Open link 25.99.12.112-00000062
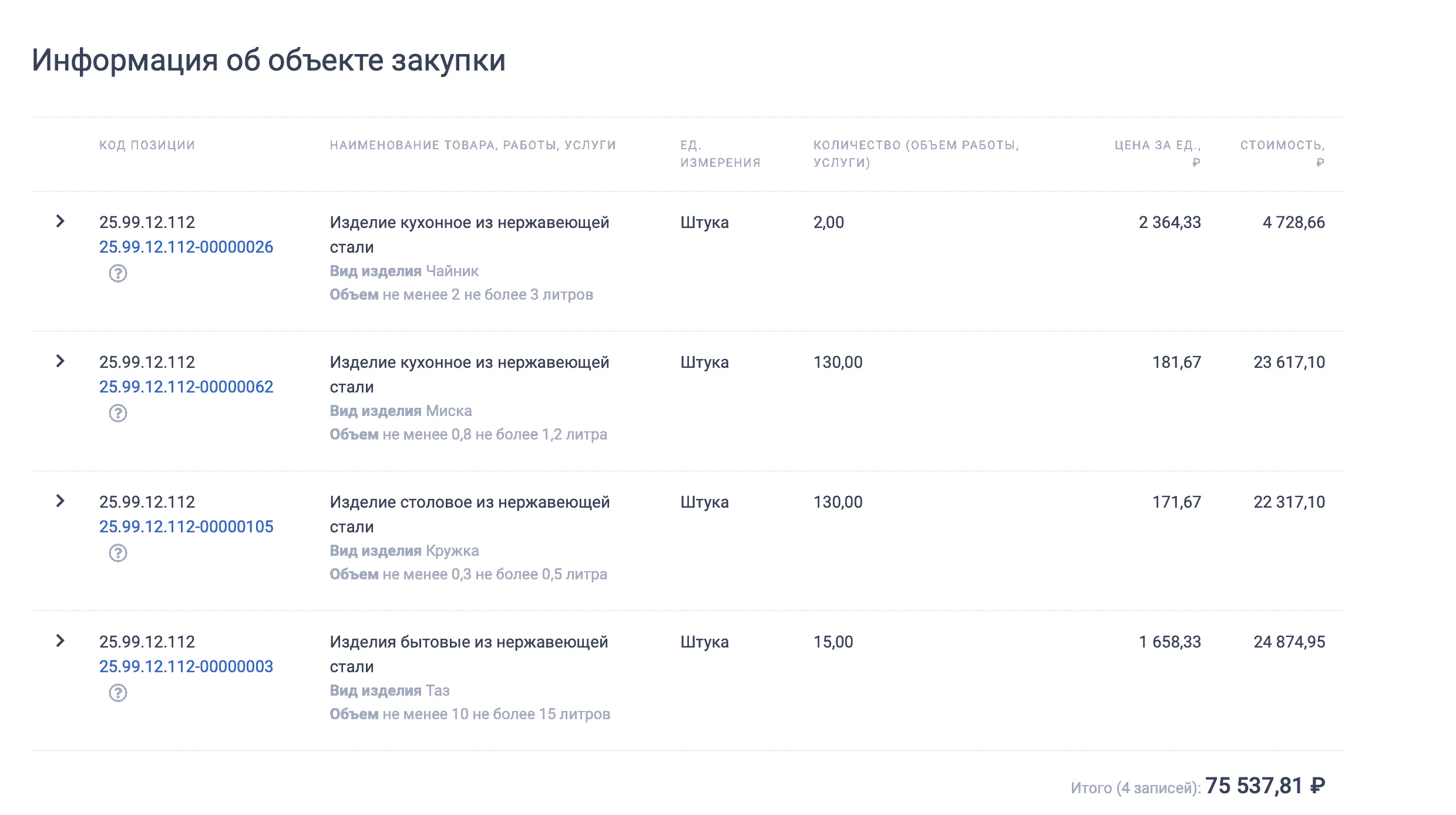The image size is (1456, 815). point(186,387)
